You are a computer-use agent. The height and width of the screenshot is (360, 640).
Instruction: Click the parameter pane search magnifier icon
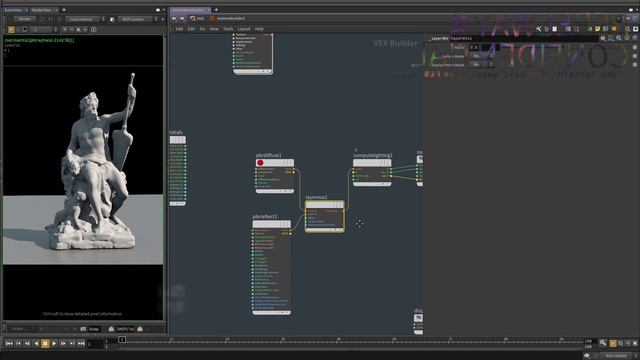[x=619, y=38]
